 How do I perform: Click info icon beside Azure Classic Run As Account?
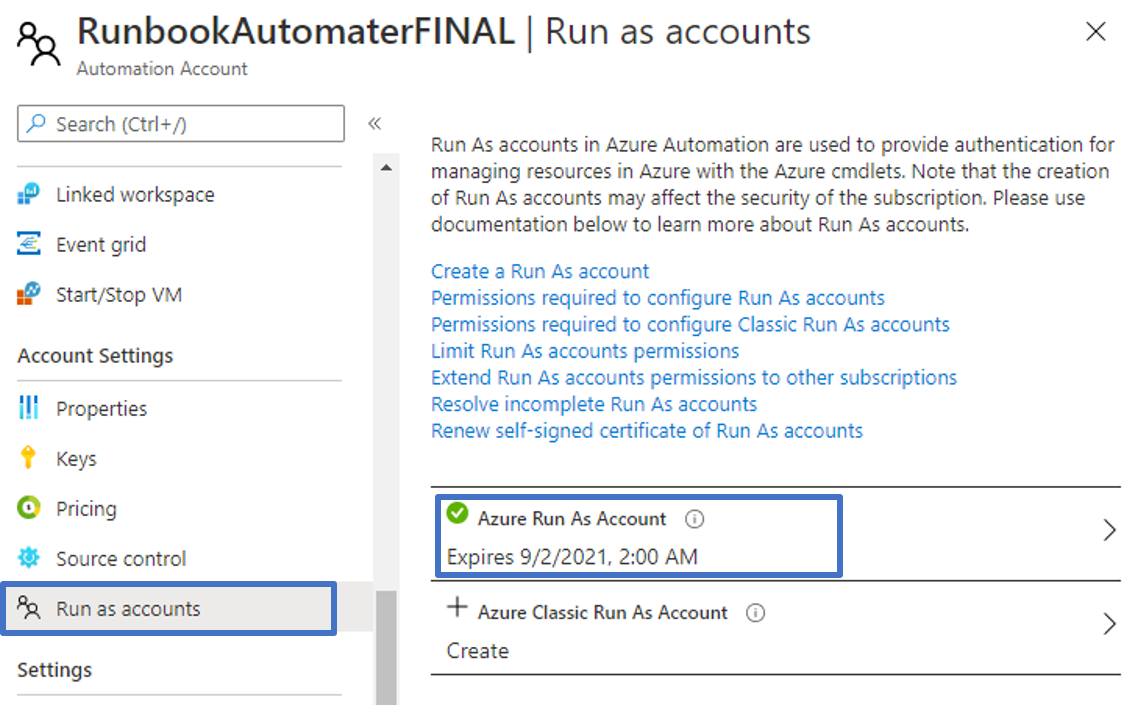pyautogui.click(x=755, y=613)
